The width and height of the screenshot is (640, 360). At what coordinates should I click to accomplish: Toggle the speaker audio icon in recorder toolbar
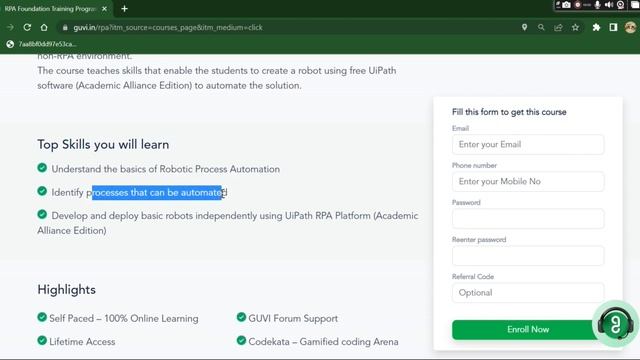tap(609, 5)
